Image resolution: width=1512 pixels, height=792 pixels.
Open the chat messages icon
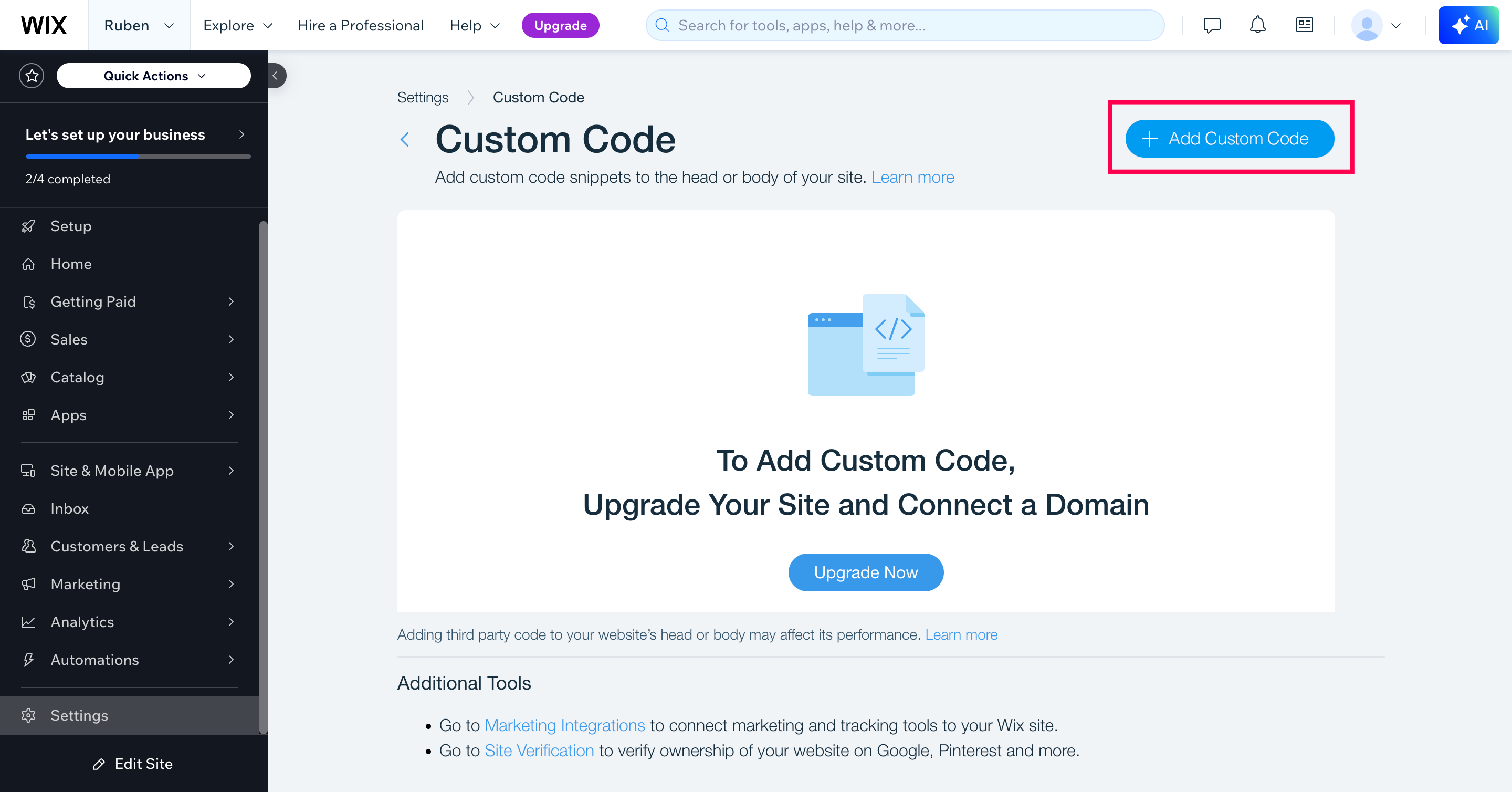[x=1212, y=25]
